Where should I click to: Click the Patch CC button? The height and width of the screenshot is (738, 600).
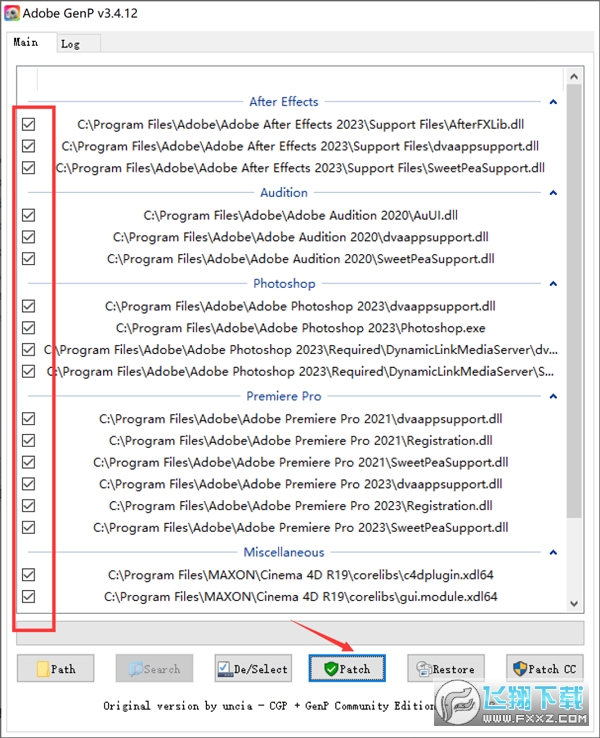click(544, 668)
